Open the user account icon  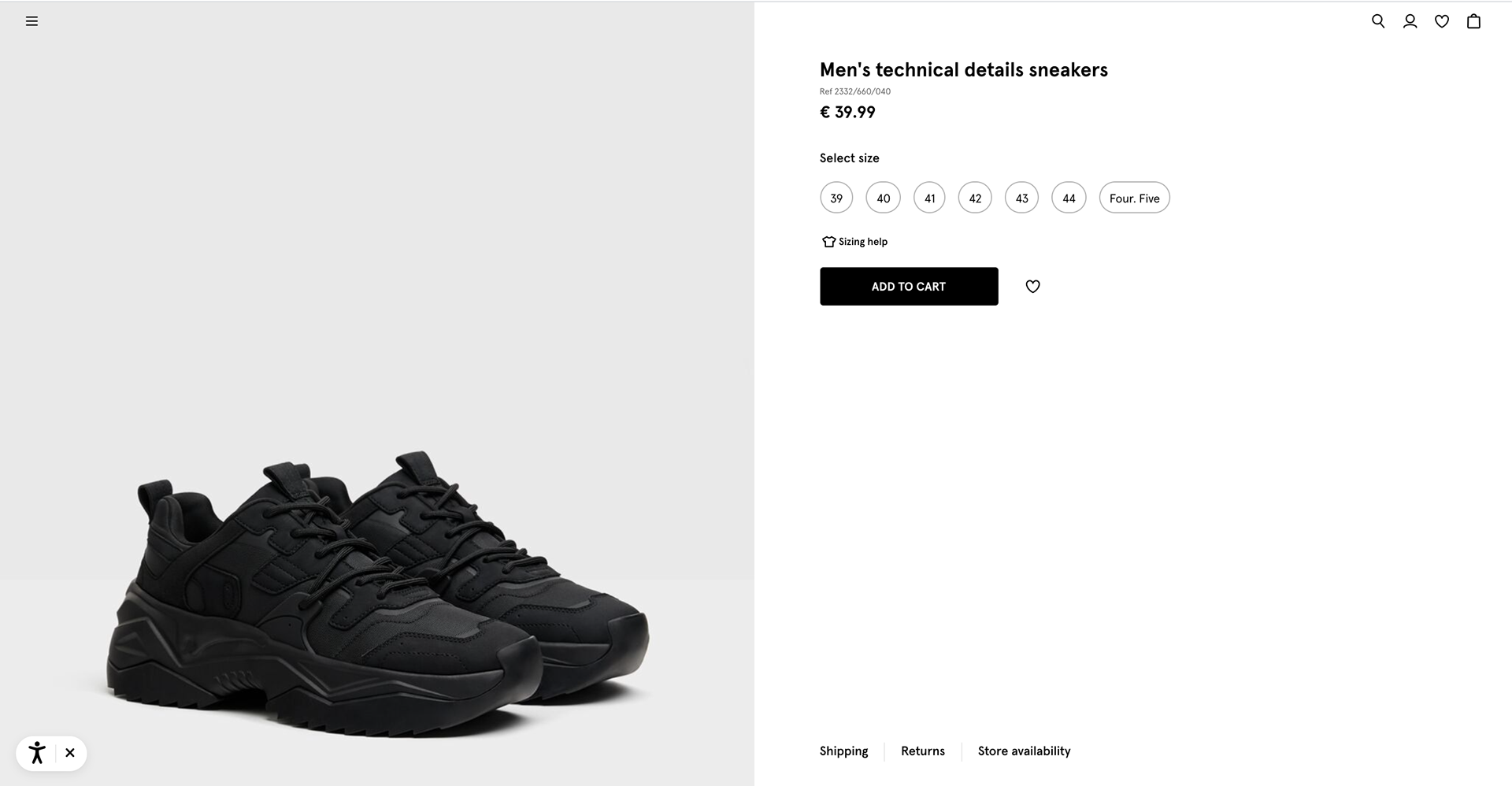click(1410, 21)
